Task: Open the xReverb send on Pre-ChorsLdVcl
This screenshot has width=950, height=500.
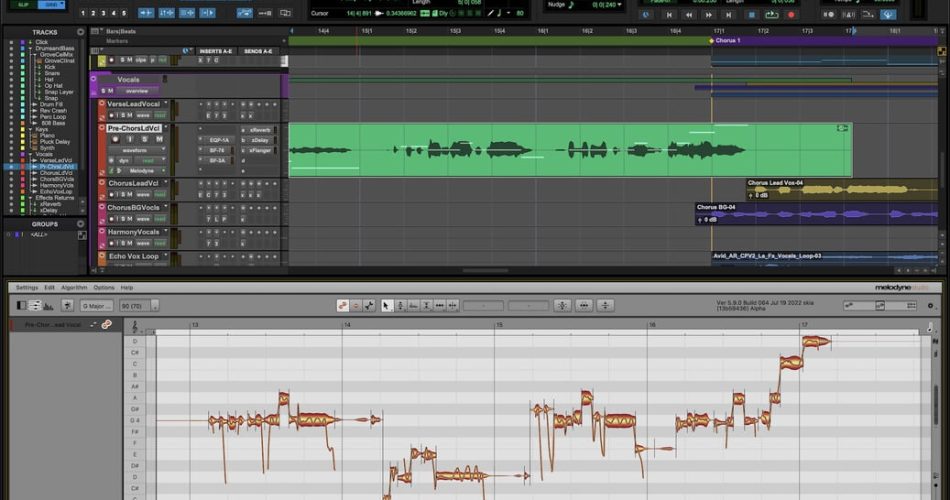Action: pos(261,130)
